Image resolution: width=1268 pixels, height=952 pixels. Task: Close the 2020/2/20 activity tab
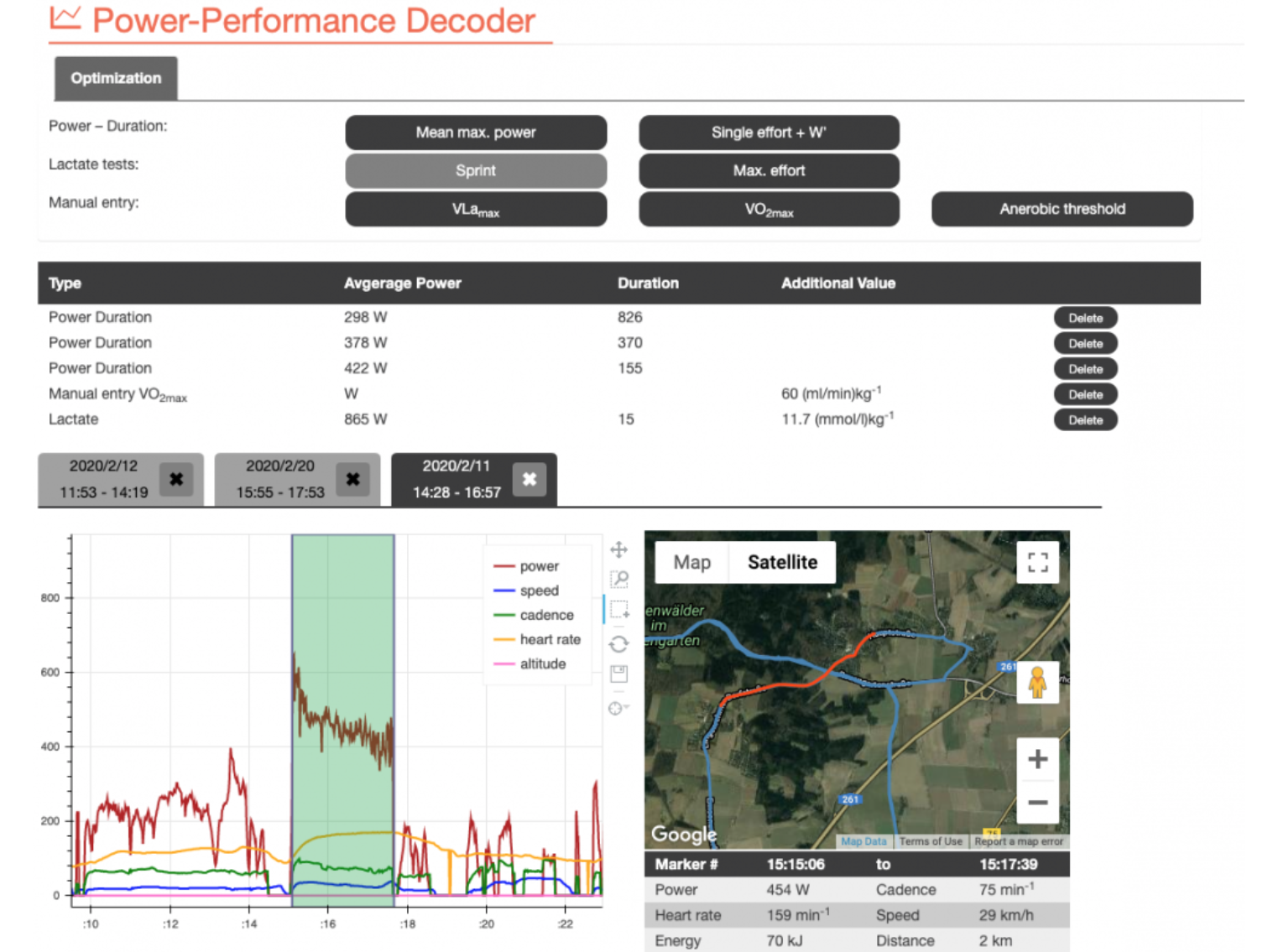pyautogui.click(x=352, y=479)
